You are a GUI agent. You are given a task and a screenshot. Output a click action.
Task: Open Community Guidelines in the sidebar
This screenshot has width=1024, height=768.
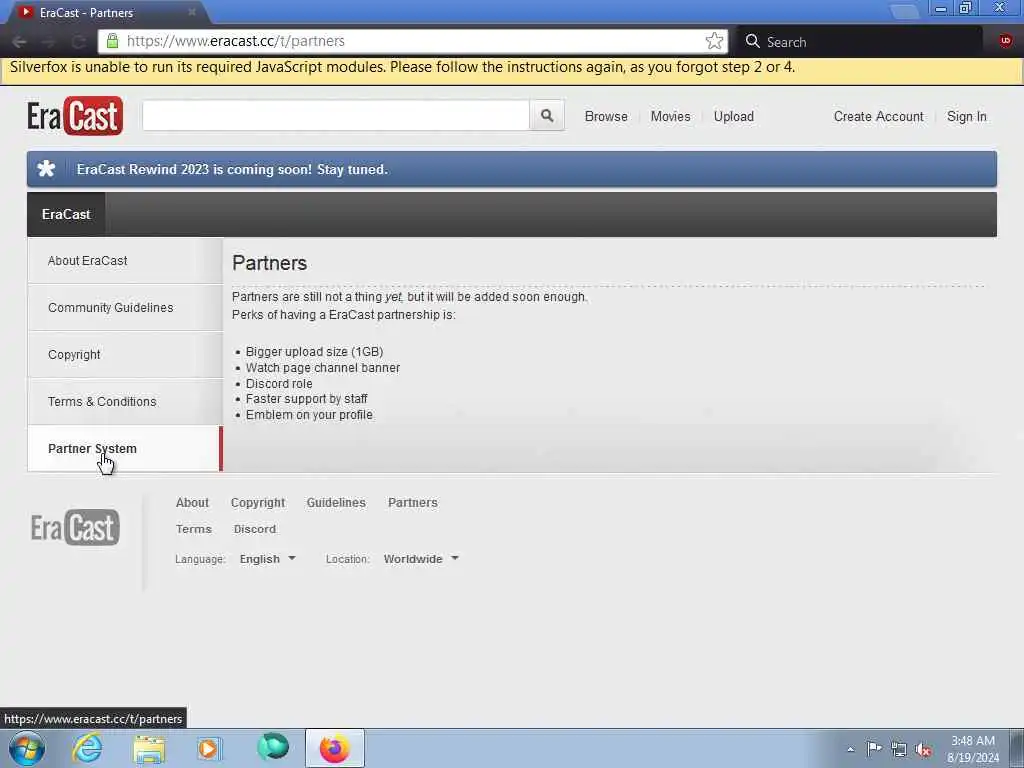(125, 308)
